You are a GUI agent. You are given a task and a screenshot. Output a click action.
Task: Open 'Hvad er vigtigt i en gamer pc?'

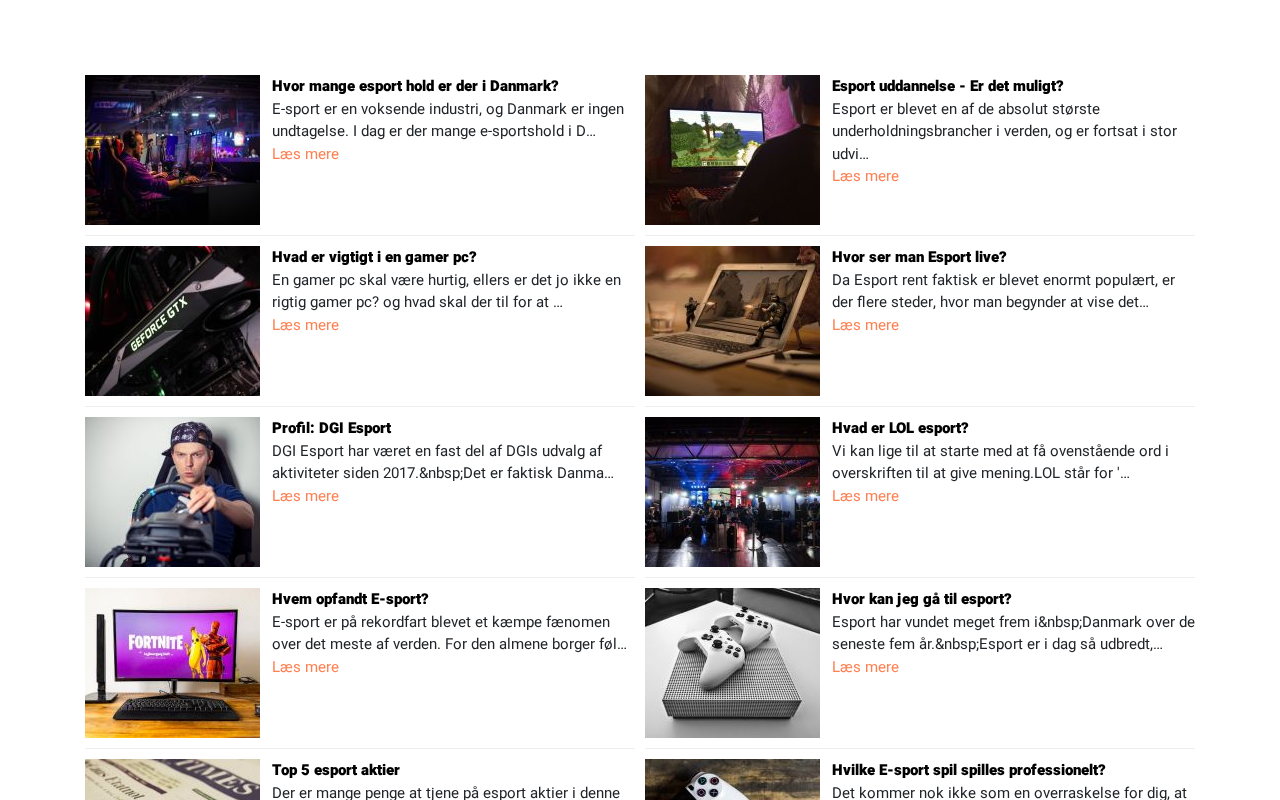click(374, 257)
